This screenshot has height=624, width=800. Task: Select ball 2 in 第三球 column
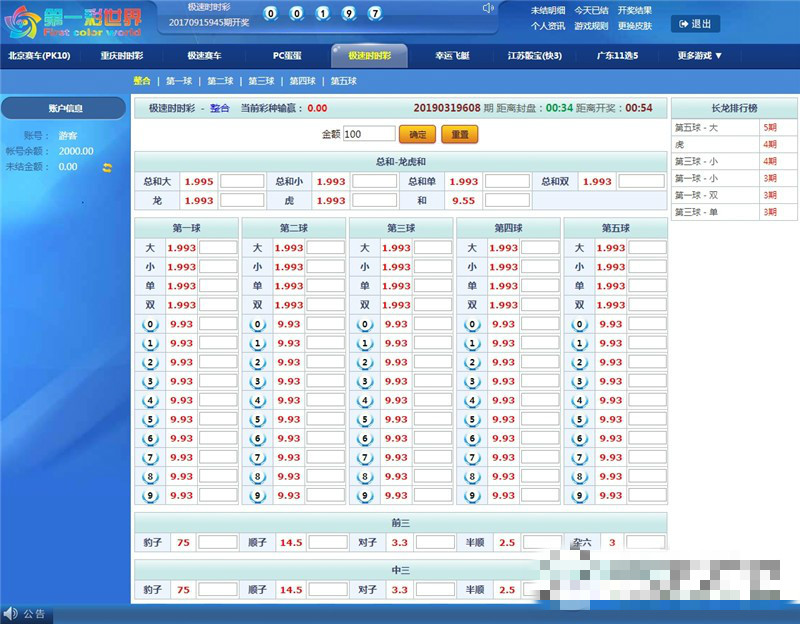365,362
